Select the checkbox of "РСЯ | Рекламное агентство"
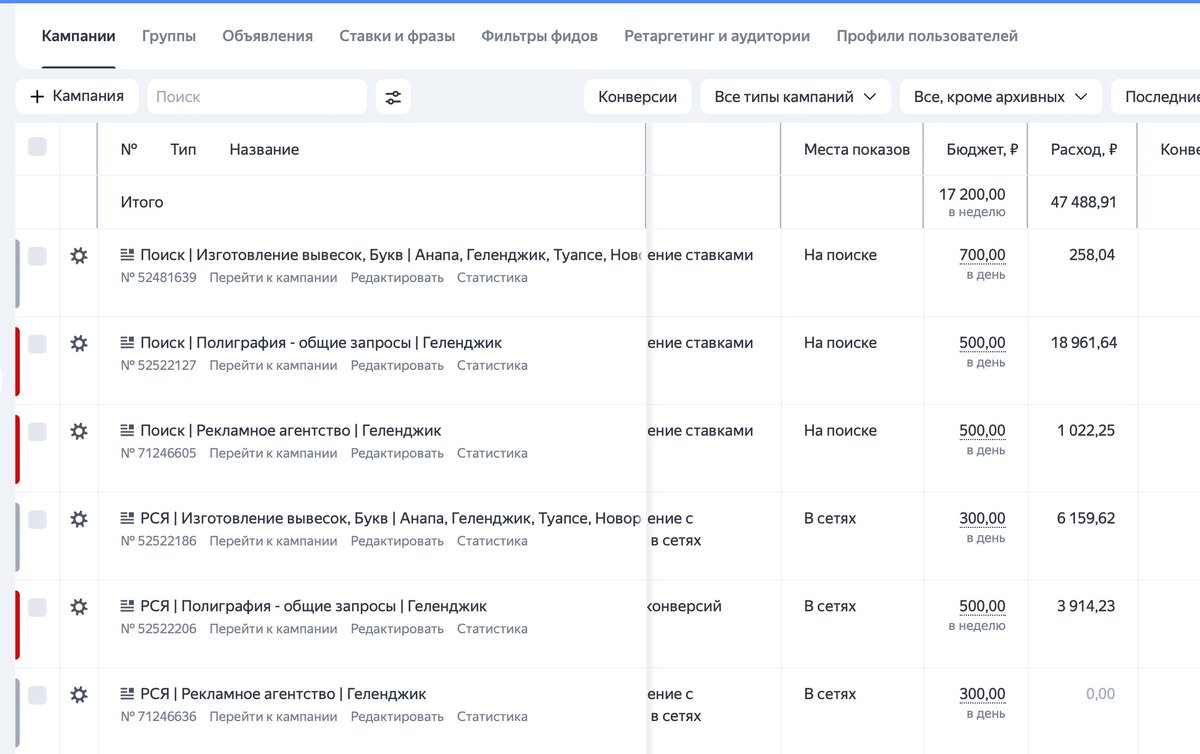The width and height of the screenshot is (1200, 754). (x=37, y=694)
